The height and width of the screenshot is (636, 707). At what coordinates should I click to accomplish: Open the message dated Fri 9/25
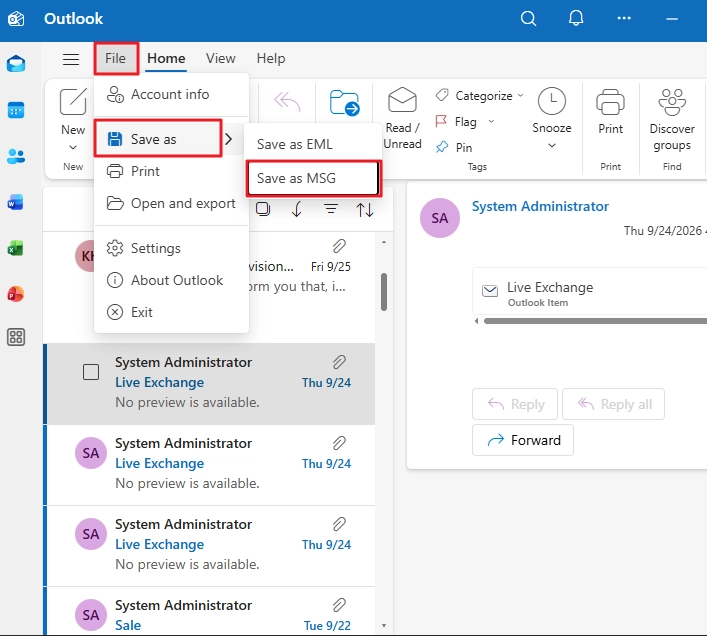click(x=211, y=287)
